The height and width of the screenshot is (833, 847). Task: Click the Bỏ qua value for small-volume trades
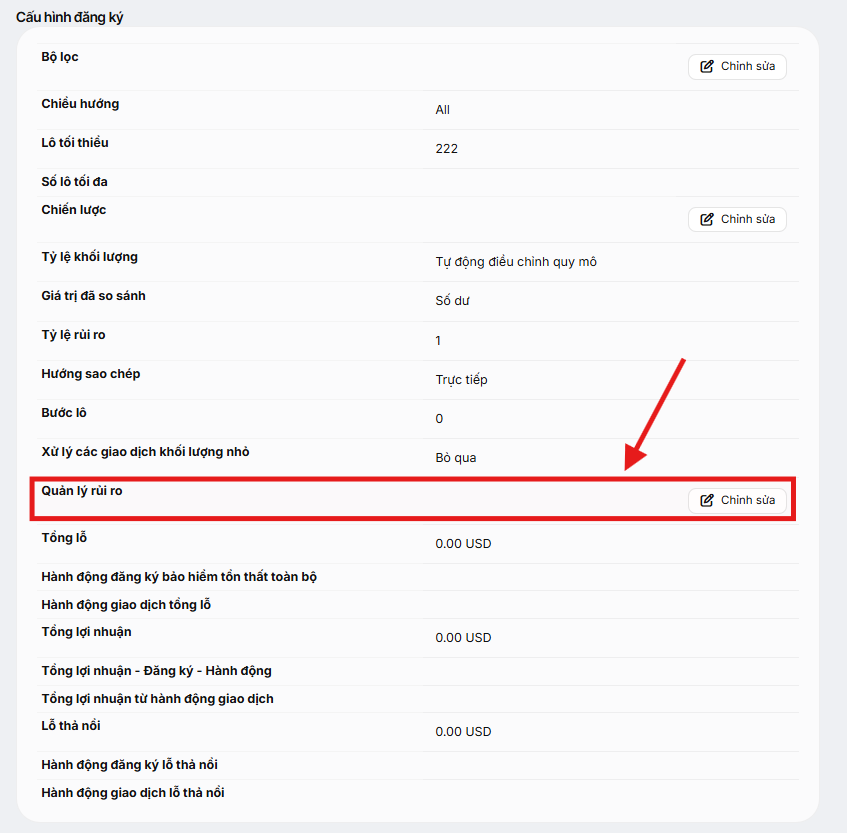(455, 458)
